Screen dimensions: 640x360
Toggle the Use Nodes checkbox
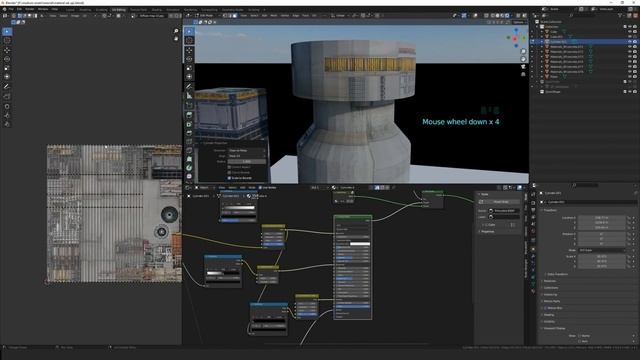(260, 188)
